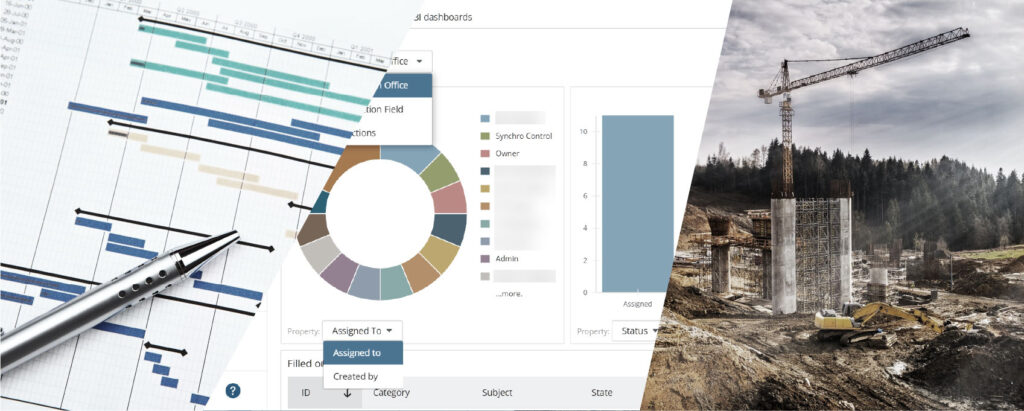The image size is (1024, 411).
Task: Open the Status property dropdown
Action: click(x=636, y=331)
